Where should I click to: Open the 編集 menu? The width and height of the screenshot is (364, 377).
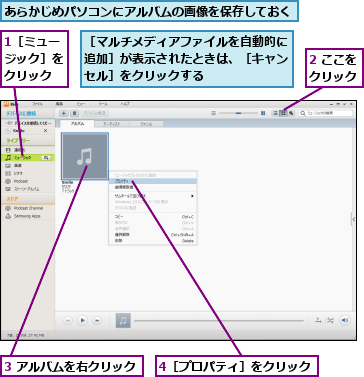[x=59, y=104]
